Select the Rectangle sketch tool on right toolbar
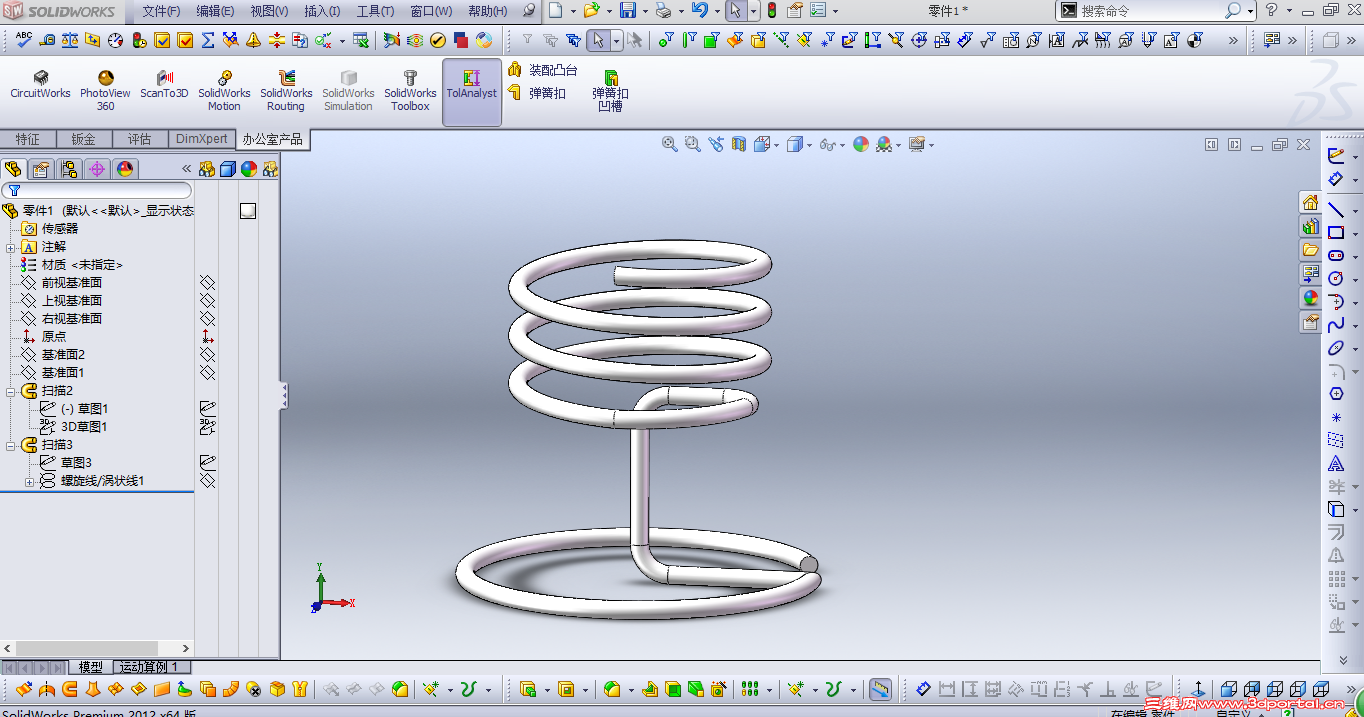Viewport: 1364px width, 717px height. click(x=1336, y=233)
